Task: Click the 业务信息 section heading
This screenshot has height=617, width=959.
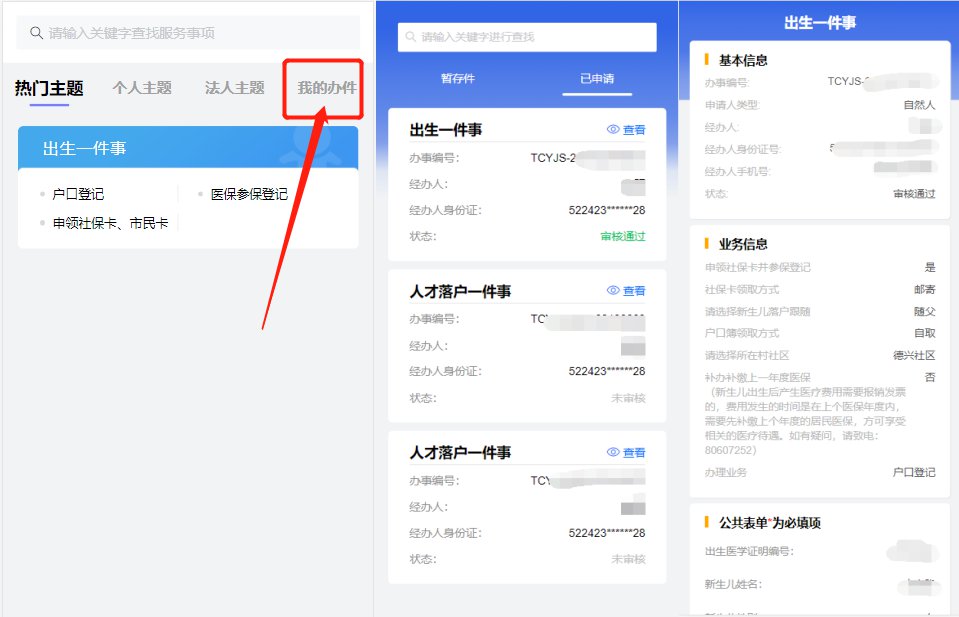Action: click(743, 244)
